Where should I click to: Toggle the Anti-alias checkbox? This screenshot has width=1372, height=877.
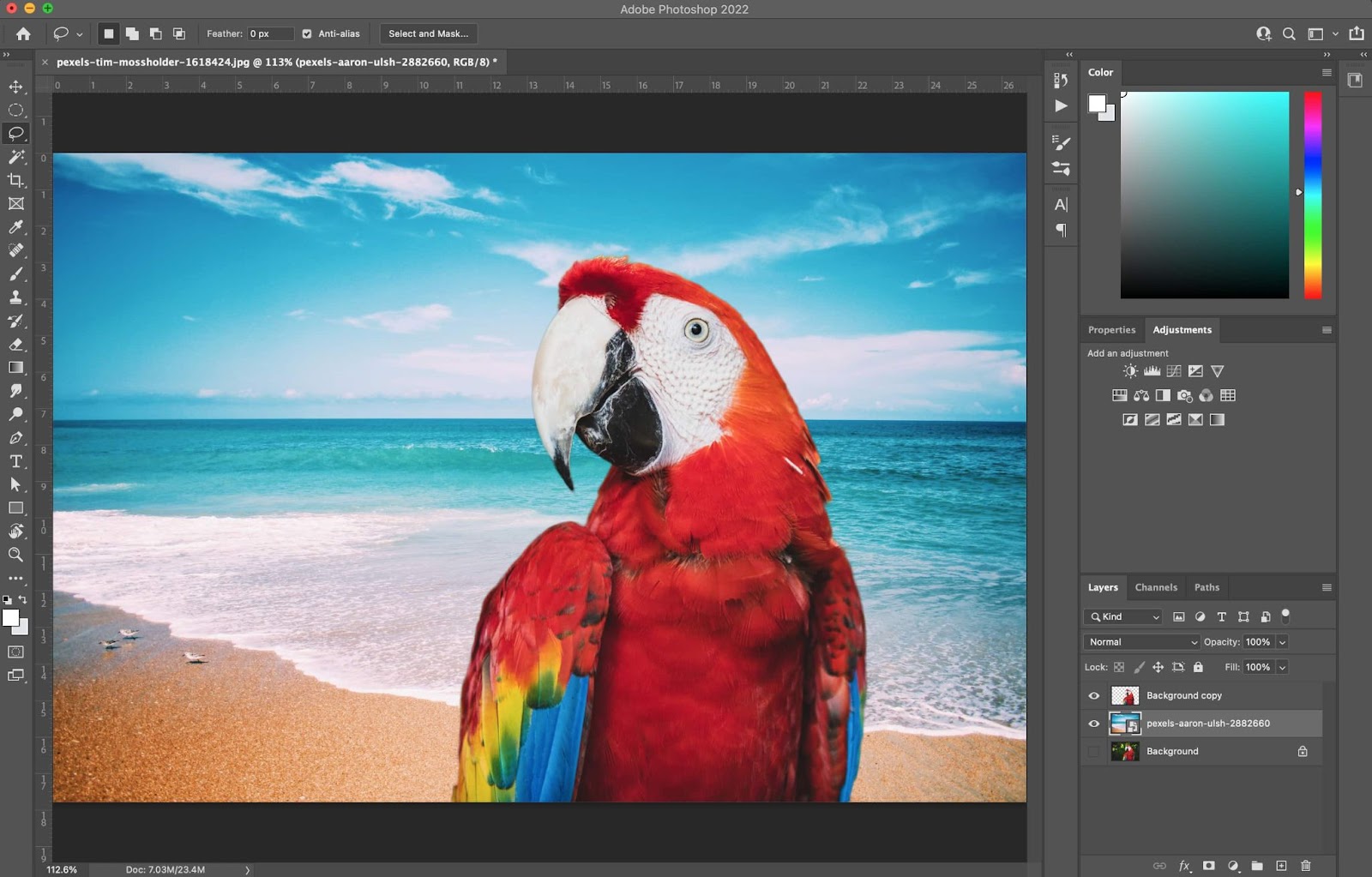tap(307, 34)
